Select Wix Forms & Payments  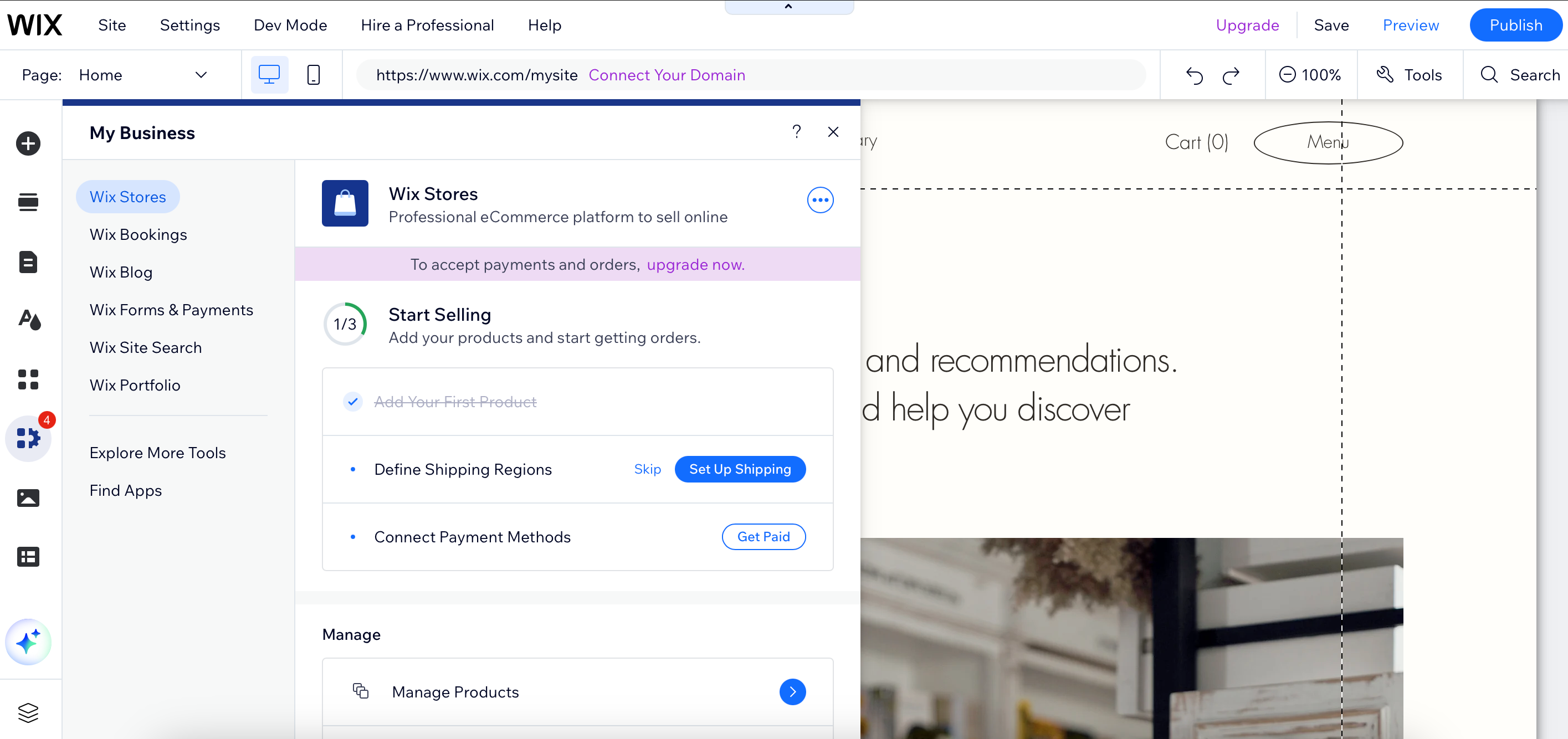point(171,310)
